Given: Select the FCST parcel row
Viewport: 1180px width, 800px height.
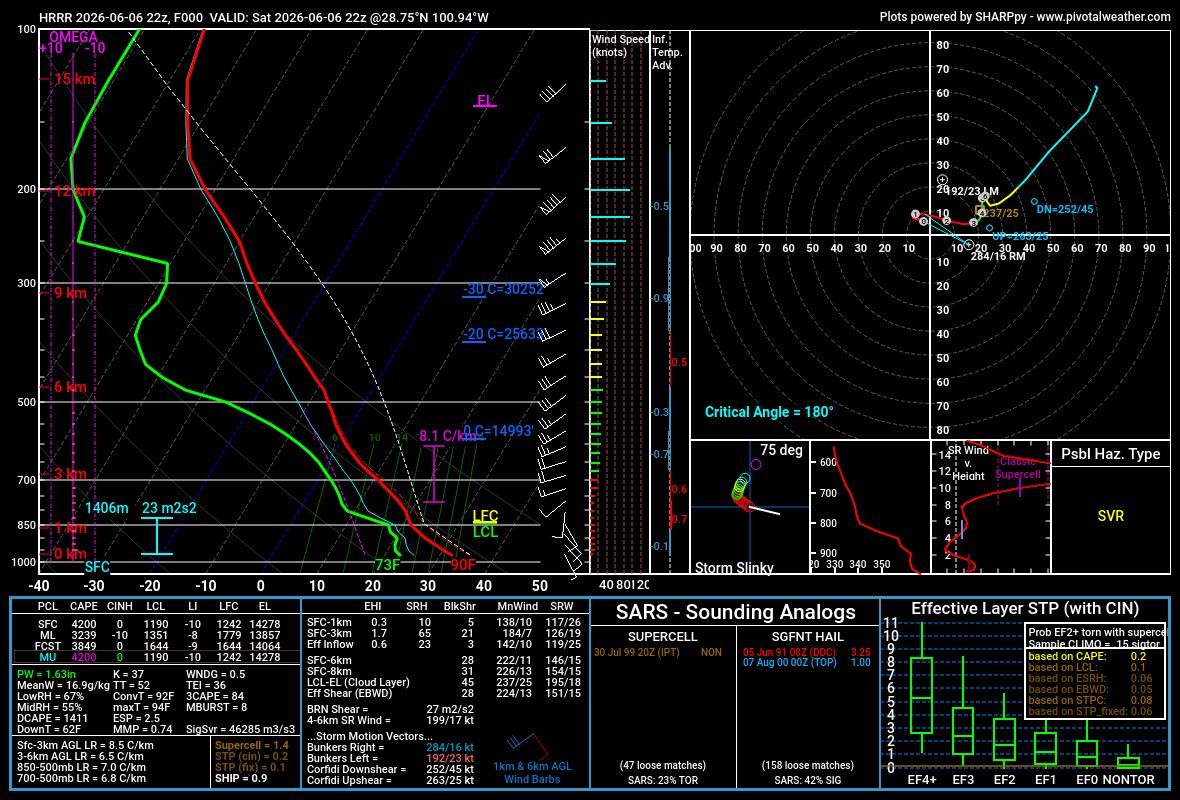Looking at the screenshot, I should click(x=156, y=646).
